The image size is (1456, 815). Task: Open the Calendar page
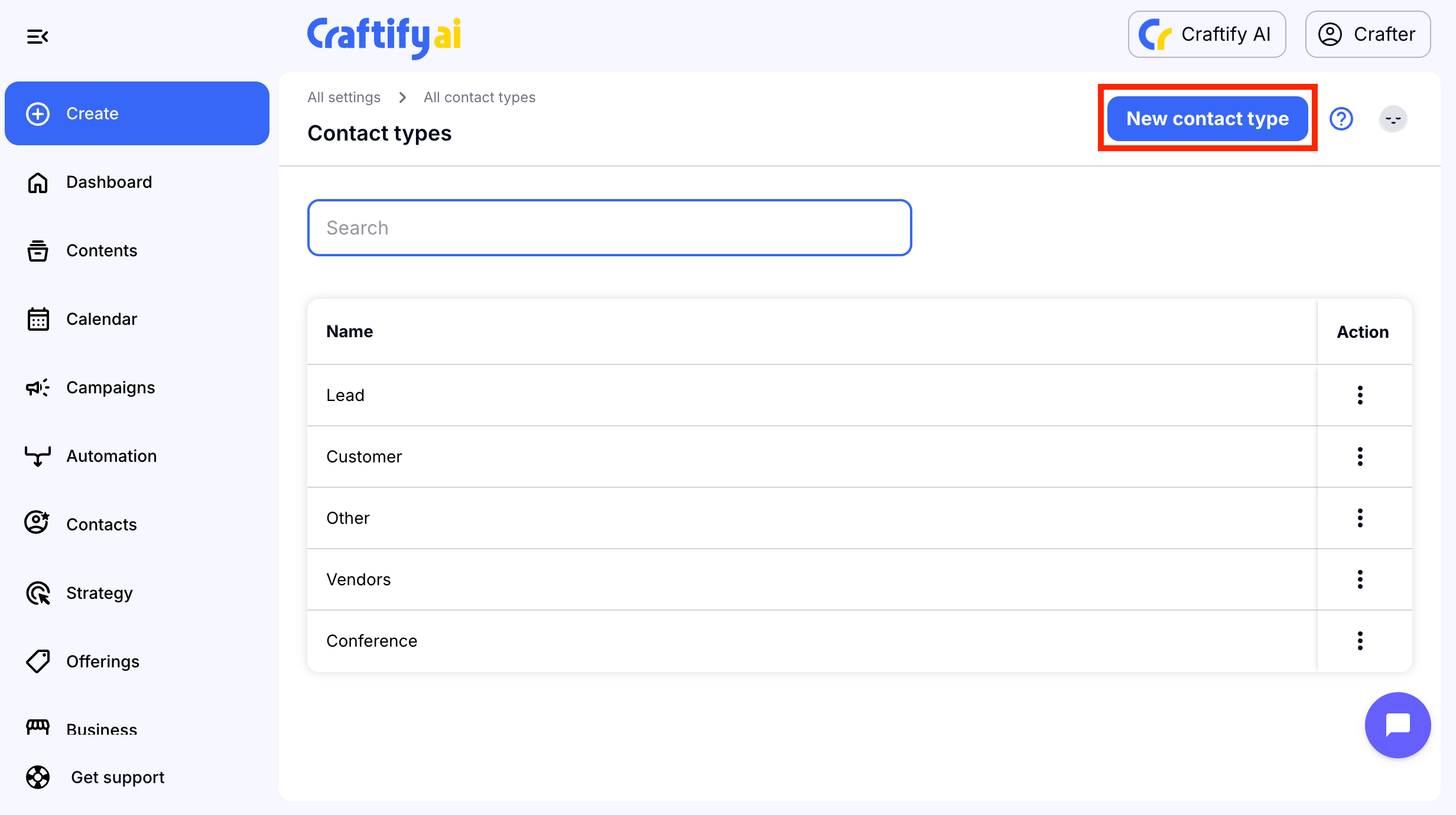point(102,319)
